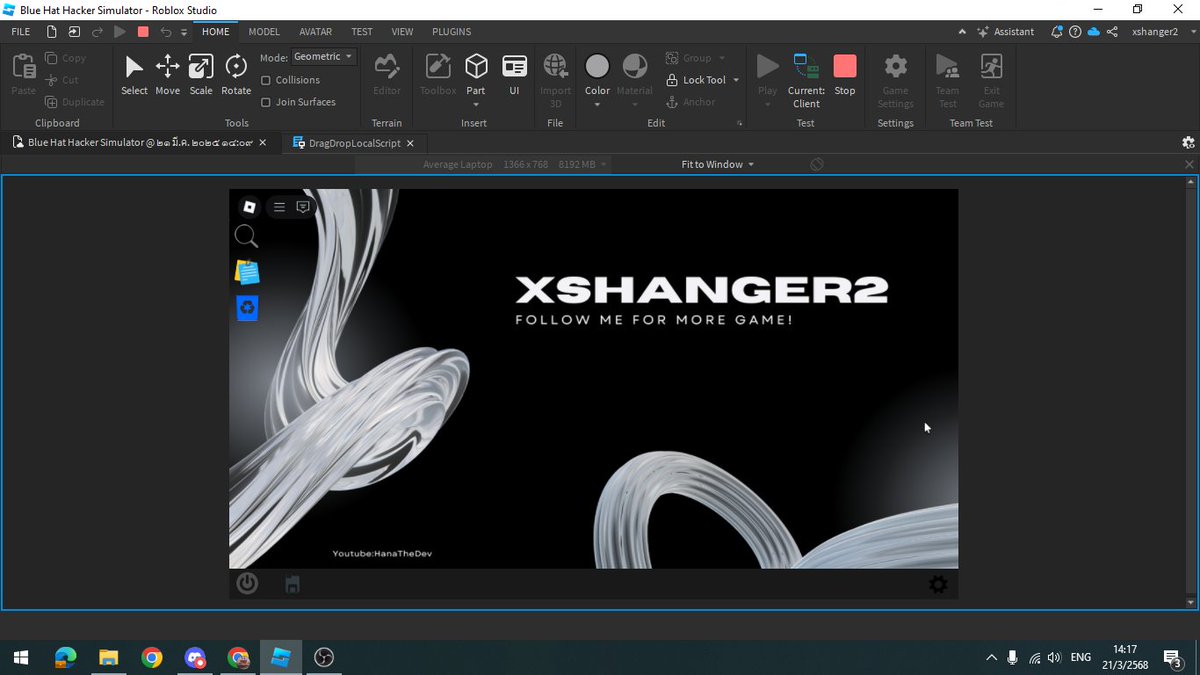
Task: Show hidden system tray icons
Action: tap(991, 657)
